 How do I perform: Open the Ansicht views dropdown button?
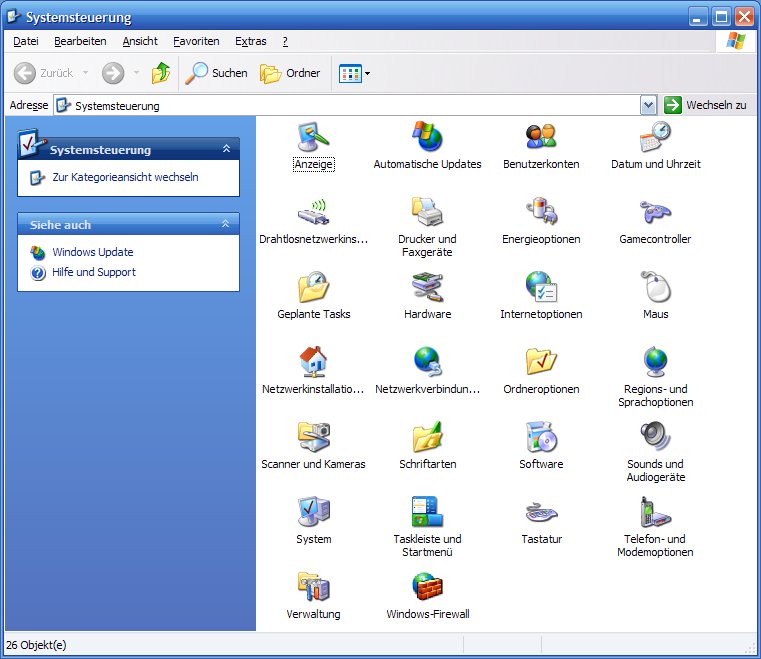(x=355, y=73)
